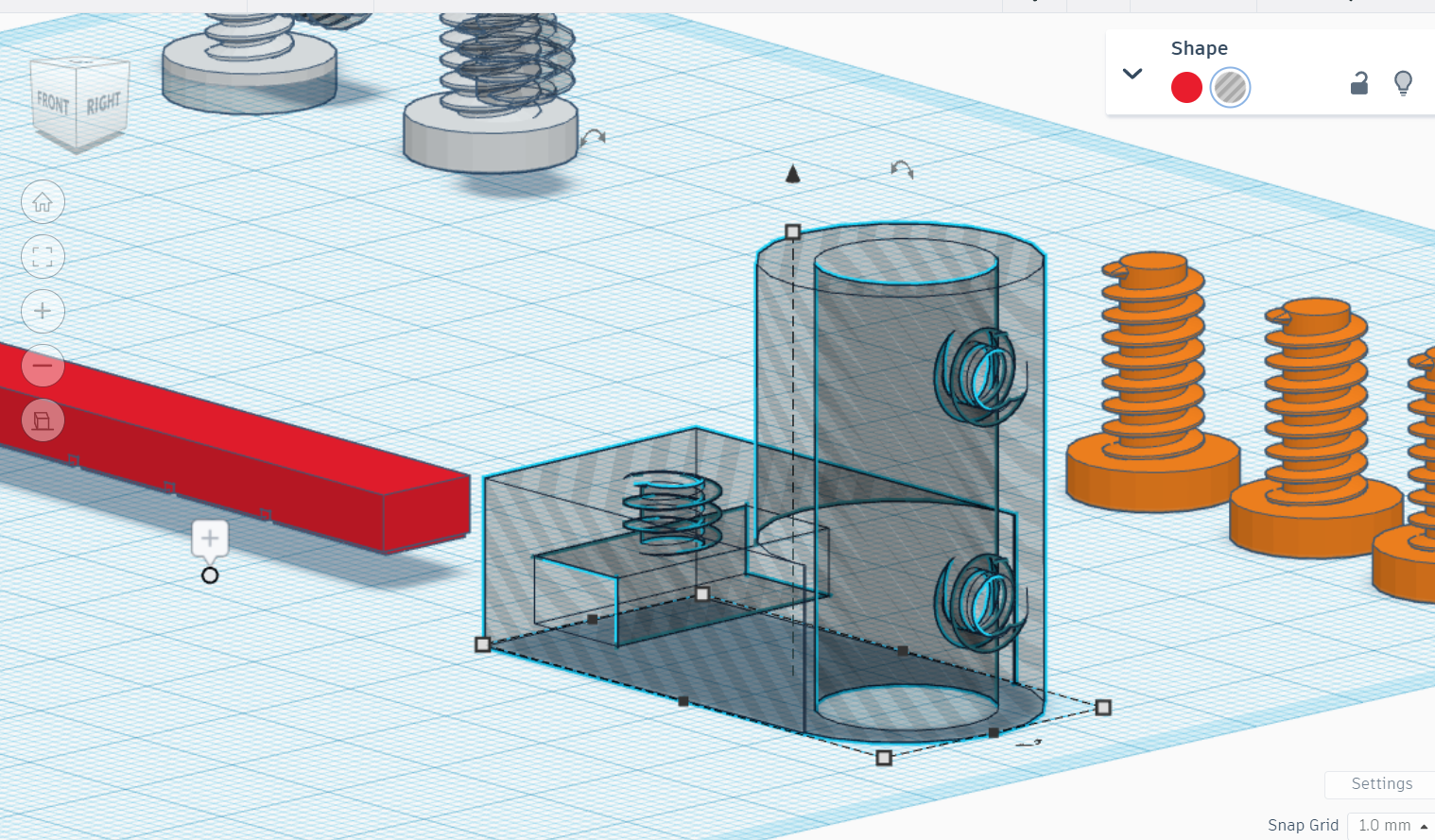The width and height of the screenshot is (1435, 840).
Task: Toggle the perspective/orthographic view button
Action: pyautogui.click(x=43, y=420)
